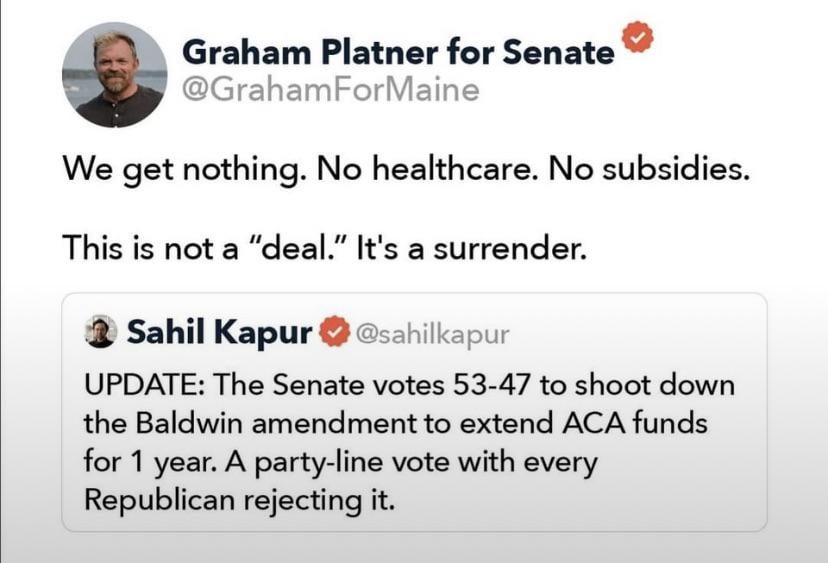The height and width of the screenshot is (563, 828).
Task: Click the verified badge beside Graham Platner for Senate
Action: click(637, 40)
